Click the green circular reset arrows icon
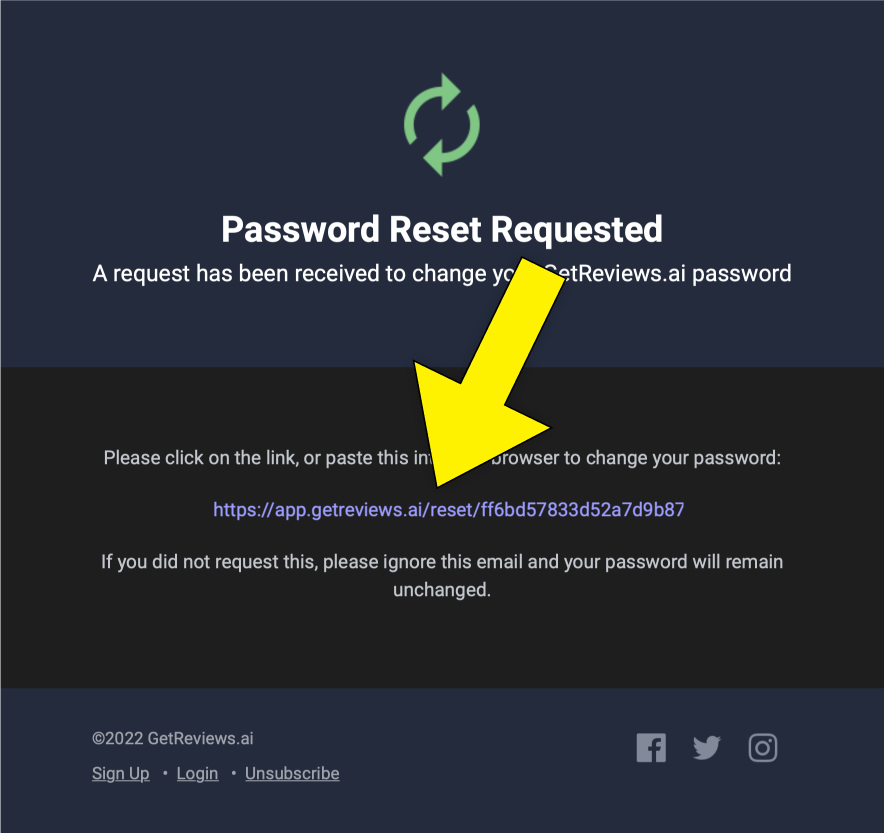Image resolution: width=884 pixels, height=833 pixels. (442, 124)
